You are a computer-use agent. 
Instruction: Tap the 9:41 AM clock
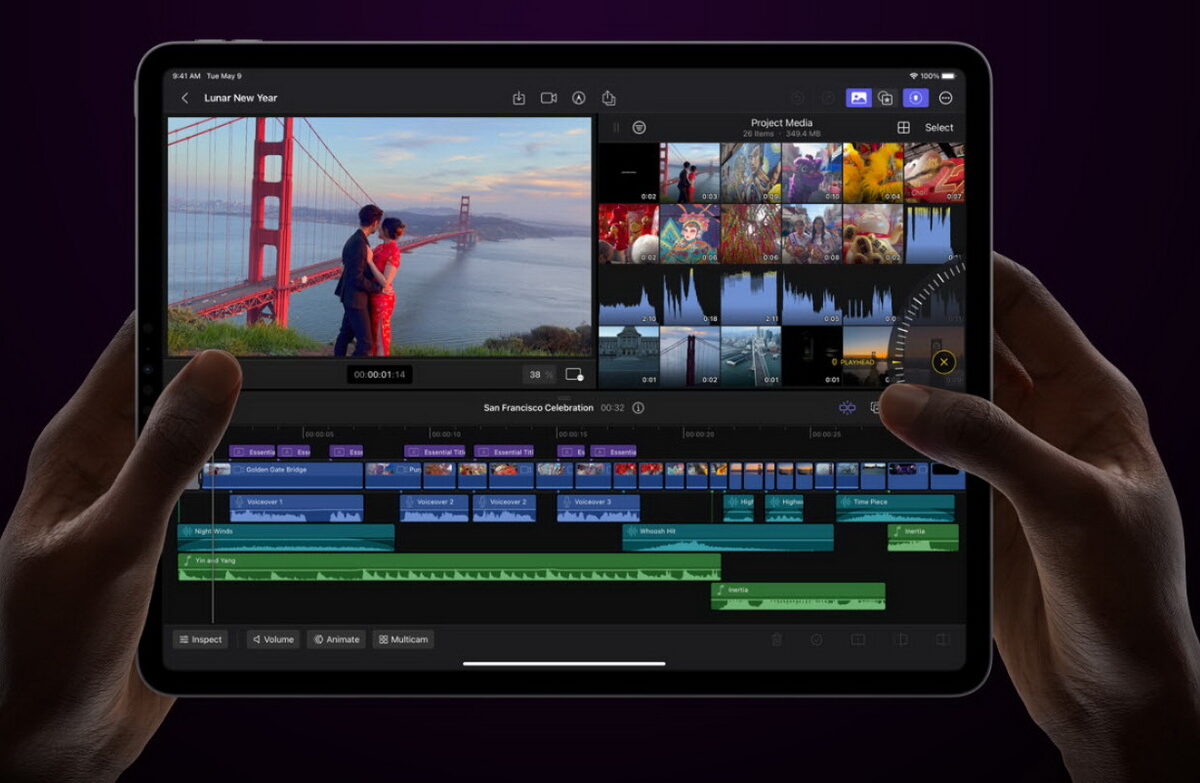[187, 76]
